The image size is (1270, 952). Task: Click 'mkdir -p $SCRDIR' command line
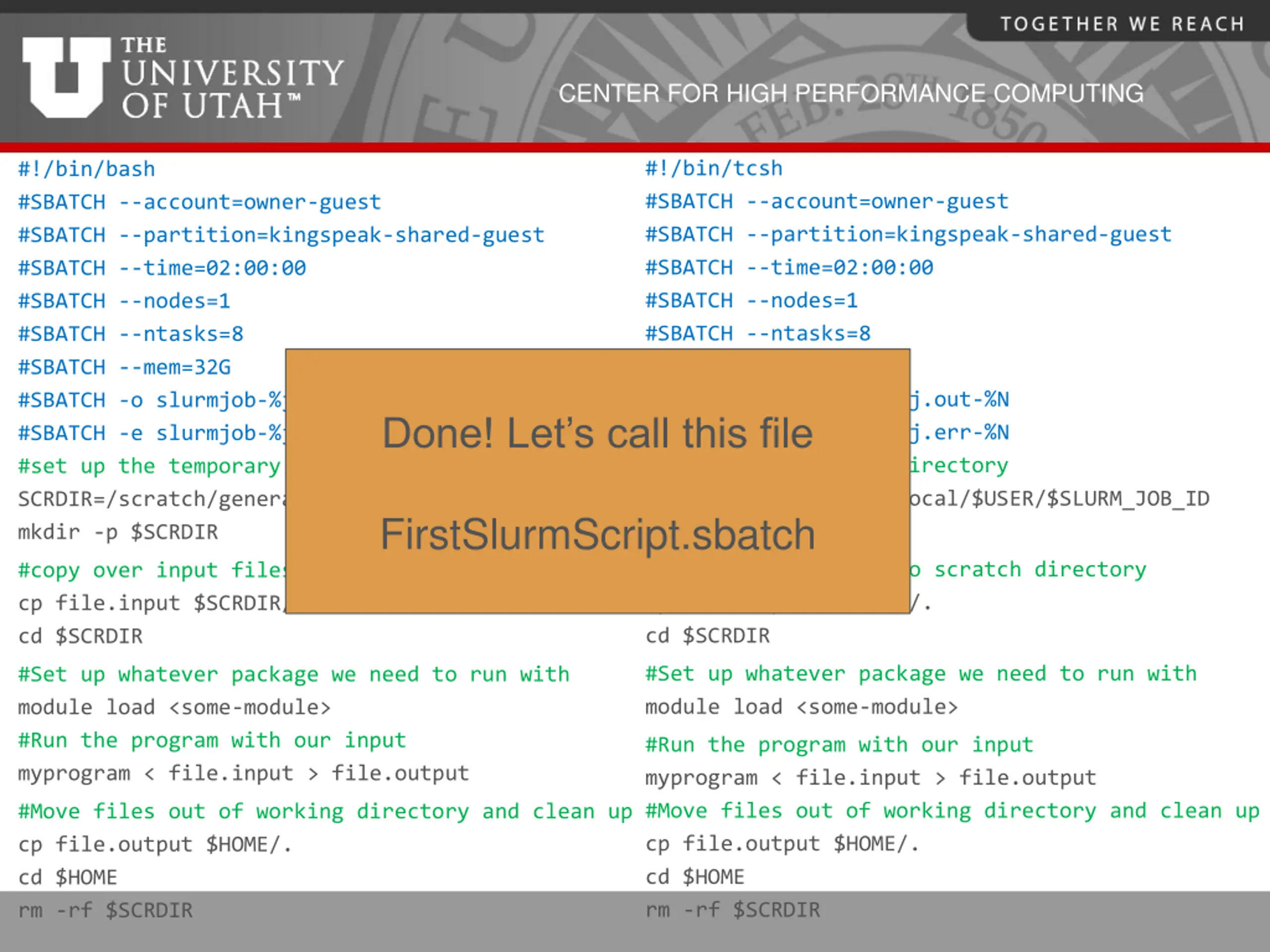(x=118, y=533)
